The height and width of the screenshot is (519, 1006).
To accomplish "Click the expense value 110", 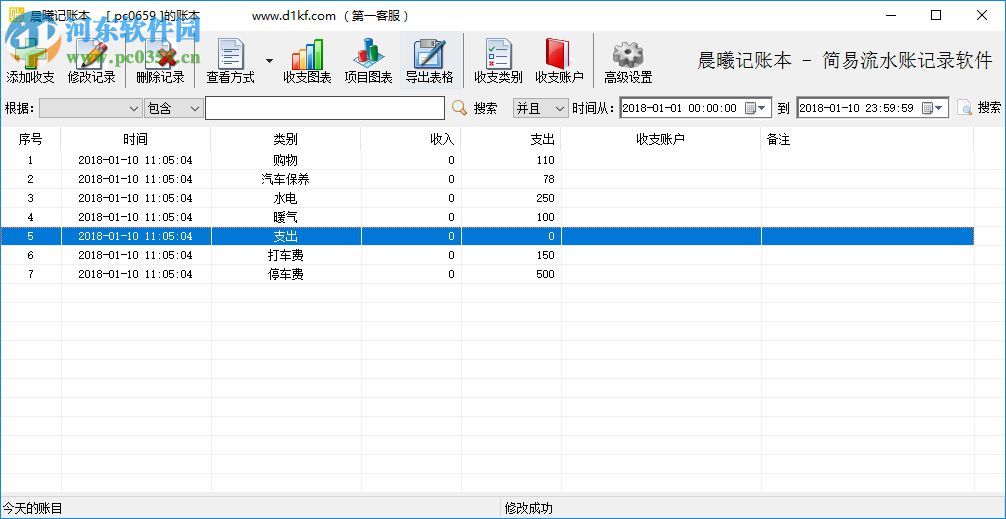I will click(545, 160).
